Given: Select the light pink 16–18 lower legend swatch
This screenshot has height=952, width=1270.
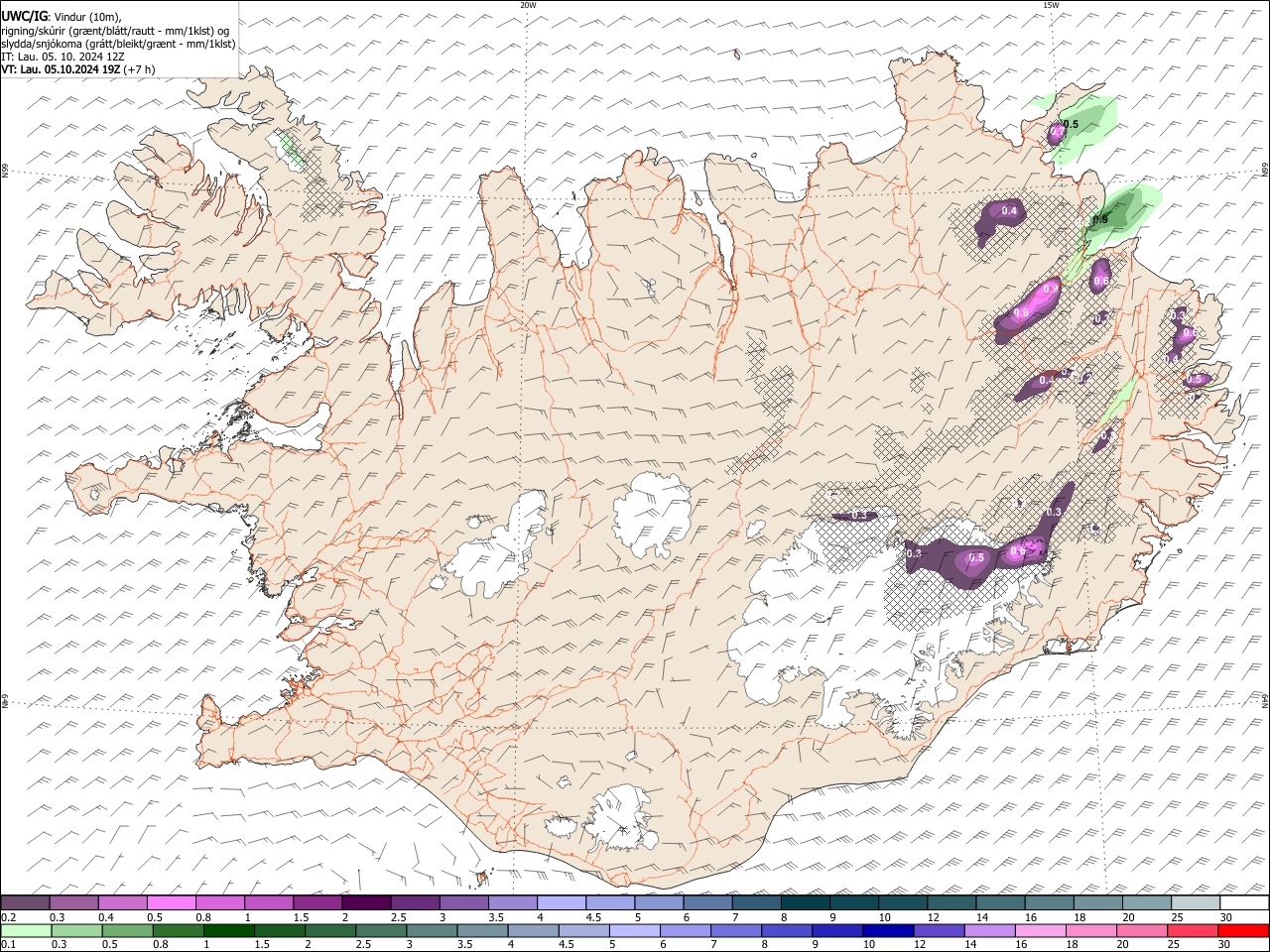Looking at the screenshot, I should point(1039,931).
